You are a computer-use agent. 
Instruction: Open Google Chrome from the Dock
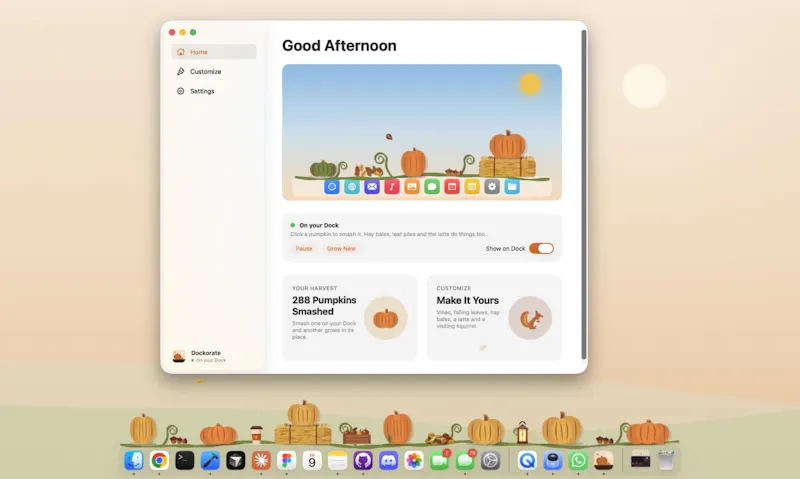pos(159,461)
